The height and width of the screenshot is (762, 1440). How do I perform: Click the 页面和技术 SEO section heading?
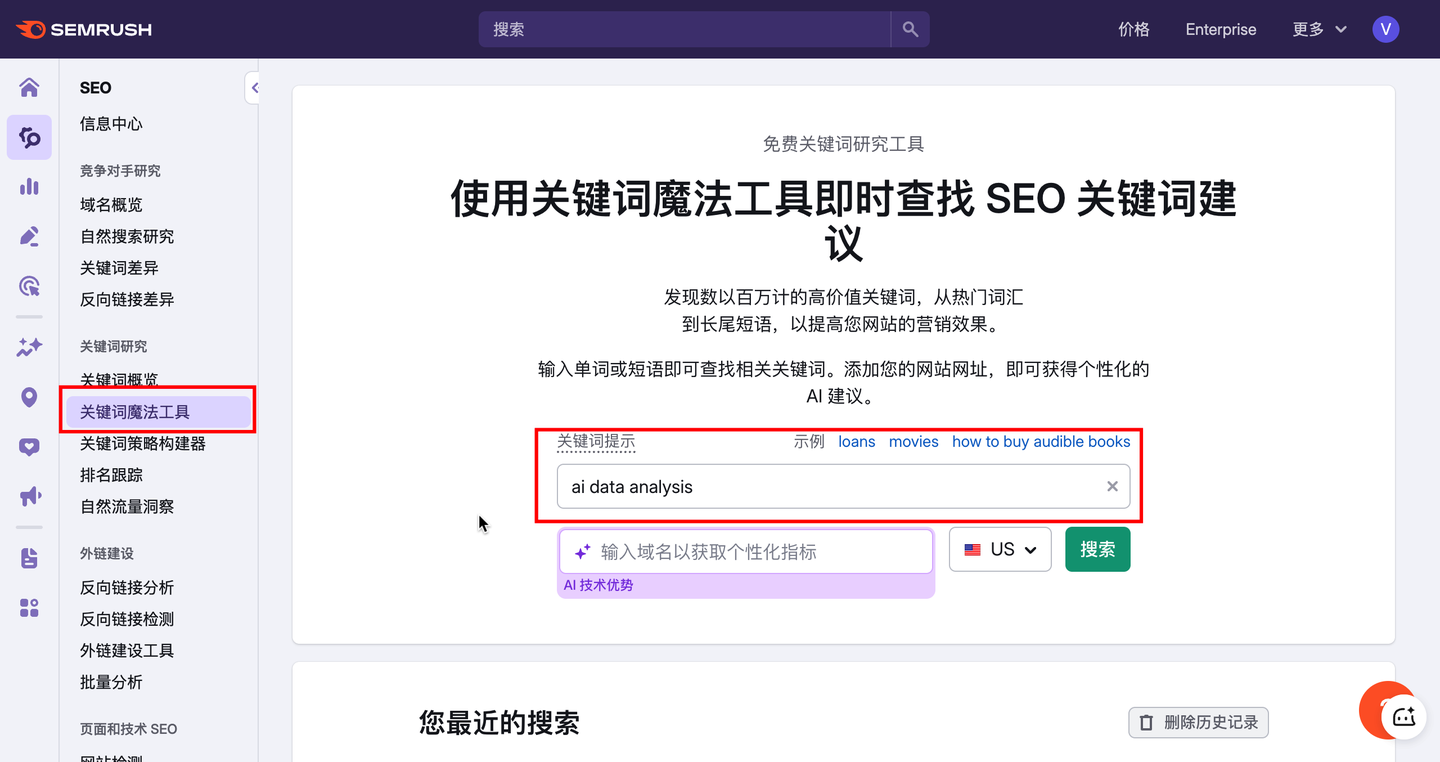pos(128,729)
